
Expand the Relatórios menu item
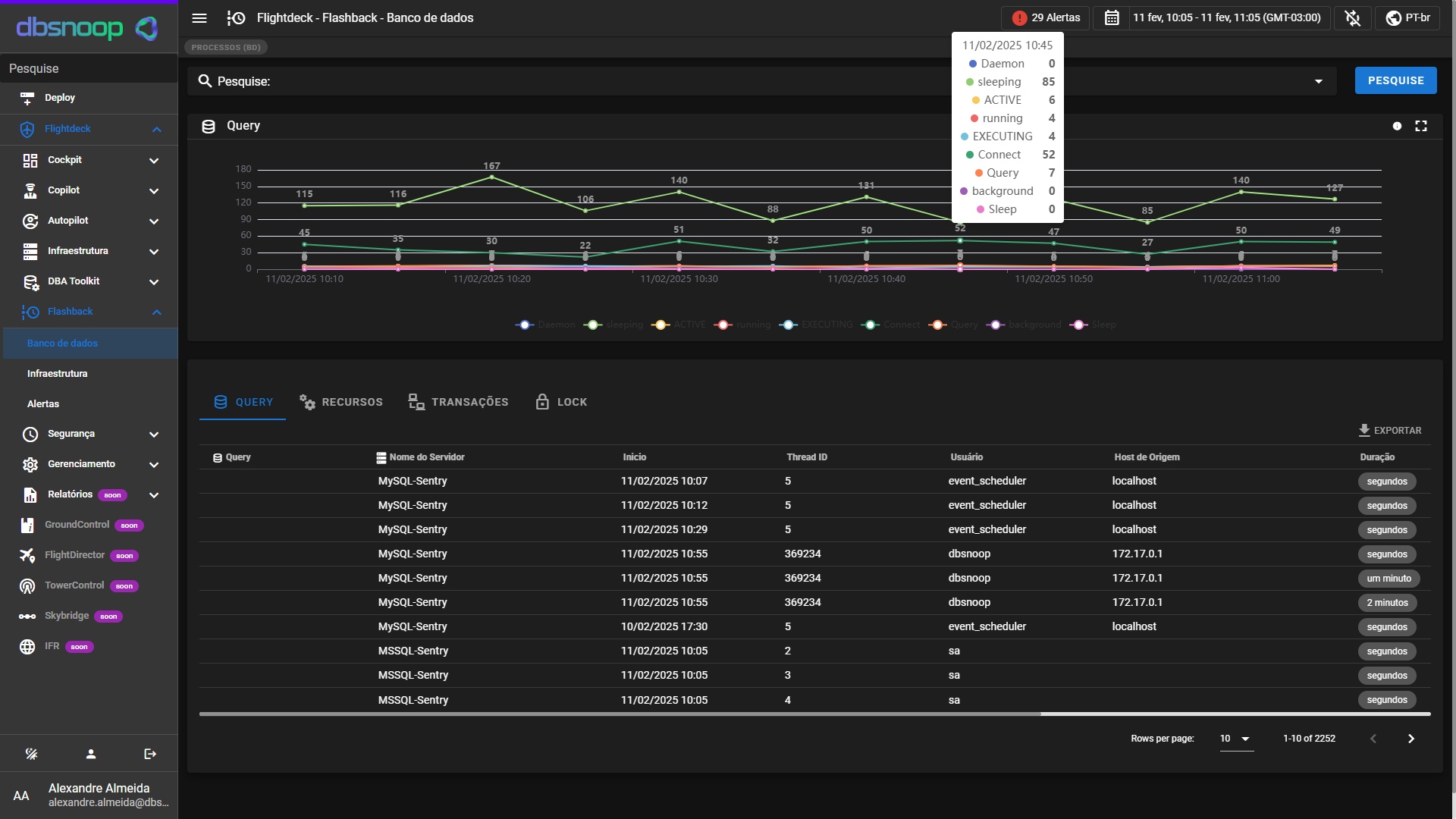coord(154,494)
